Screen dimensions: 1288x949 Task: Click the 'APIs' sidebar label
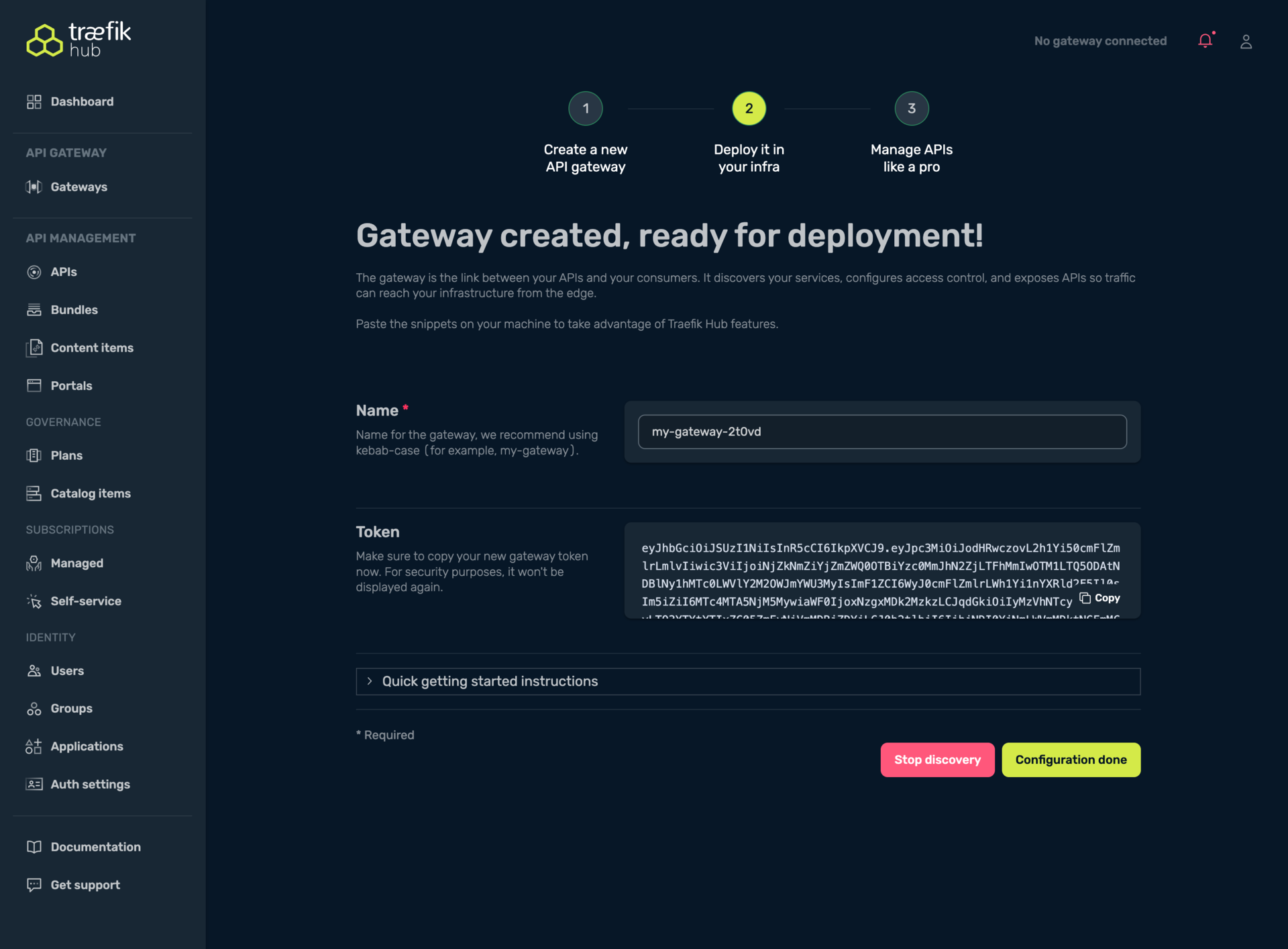pos(64,272)
